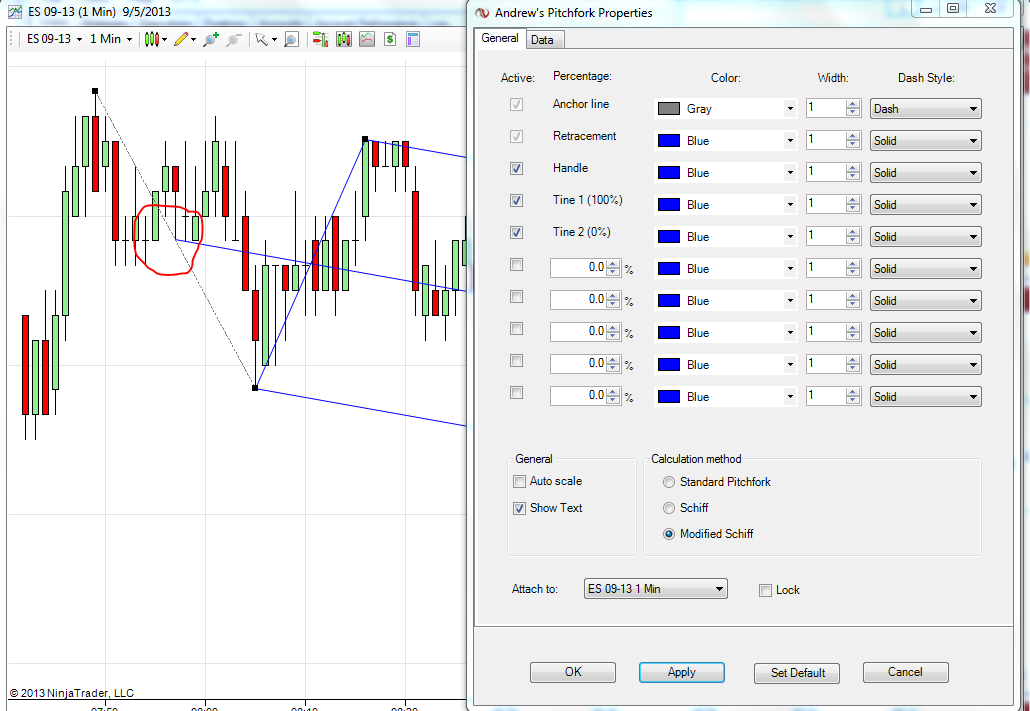Check the Lock checkbox
Image resolution: width=1030 pixels, height=711 pixels.
(x=765, y=590)
